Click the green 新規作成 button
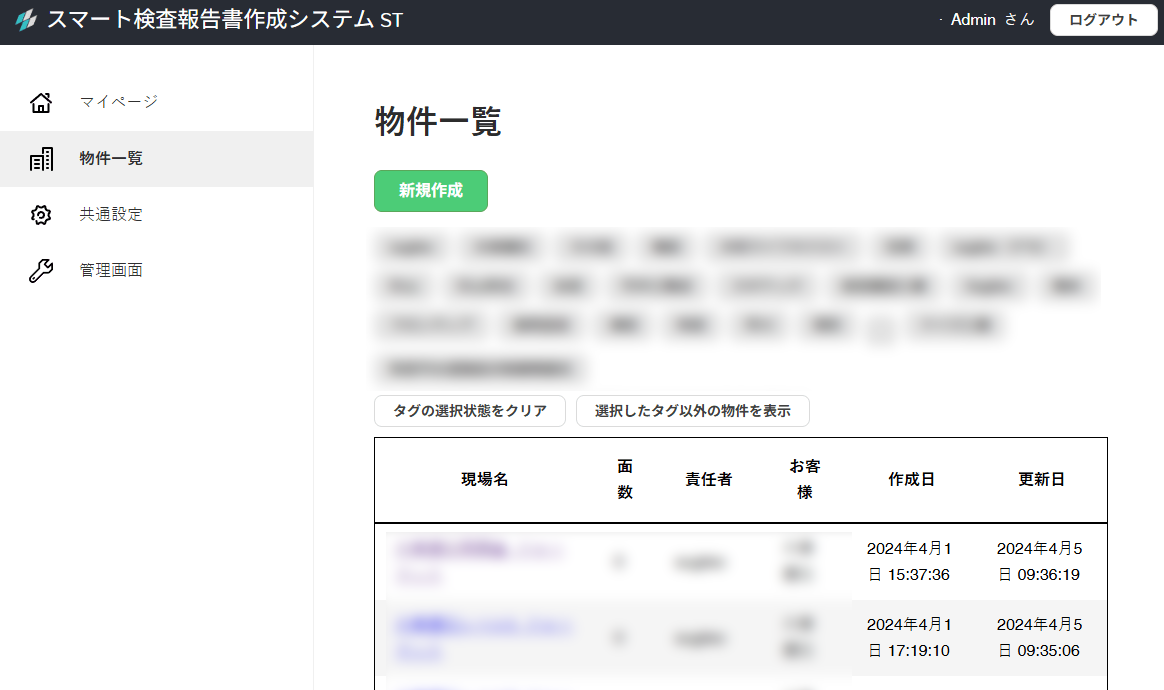Viewport: 1164px width, 690px height. click(430, 191)
